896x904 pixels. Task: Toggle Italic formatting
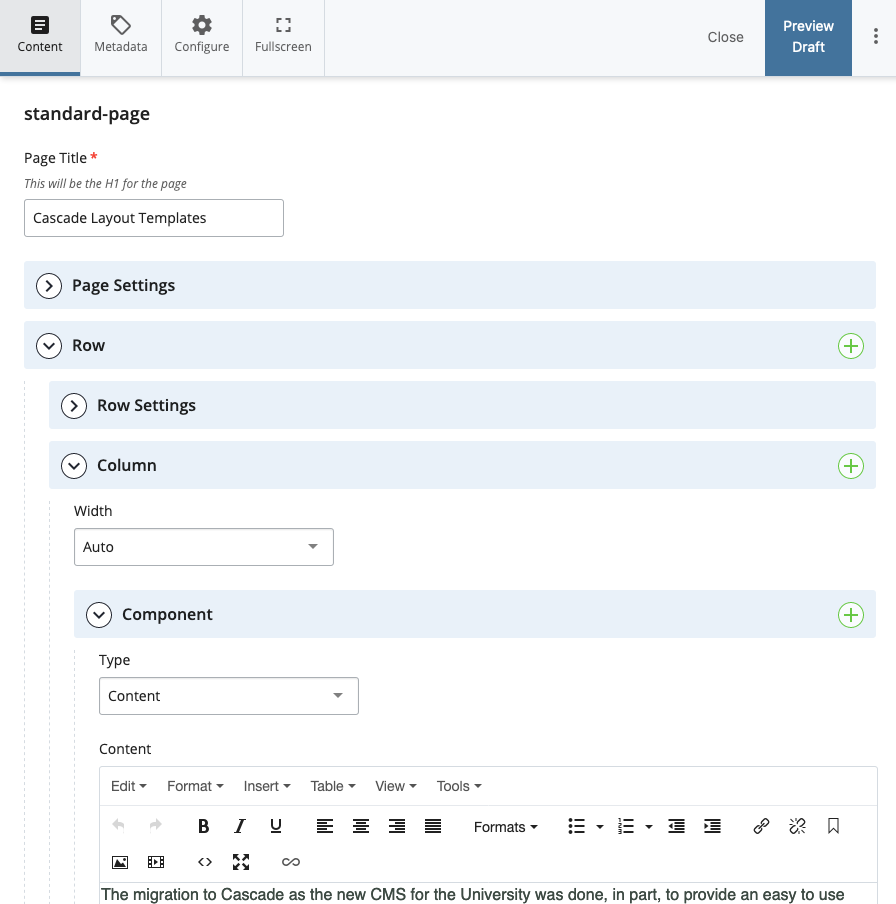tap(240, 826)
